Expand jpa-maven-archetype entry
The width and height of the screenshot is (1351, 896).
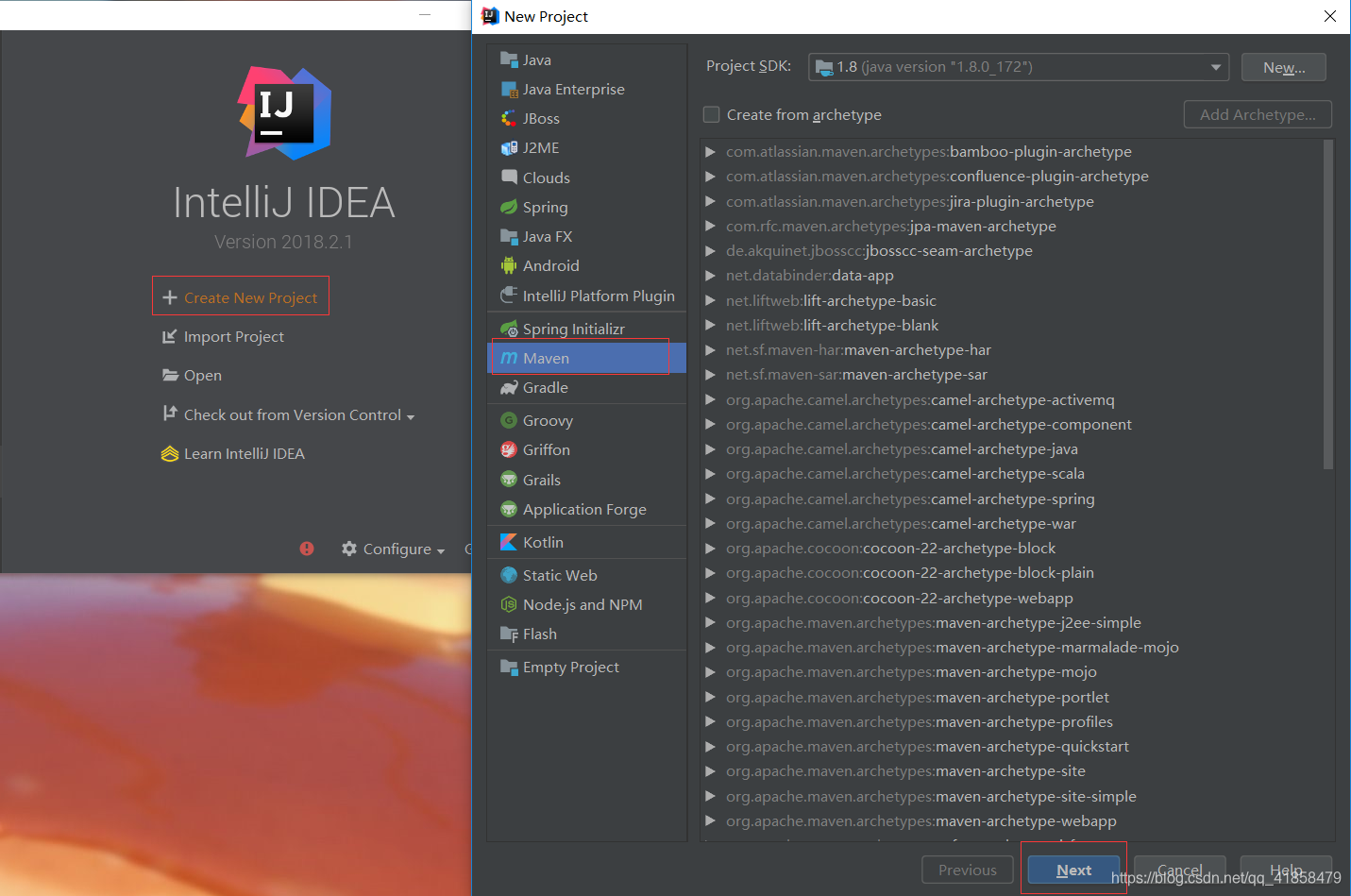pyautogui.click(x=710, y=226)
